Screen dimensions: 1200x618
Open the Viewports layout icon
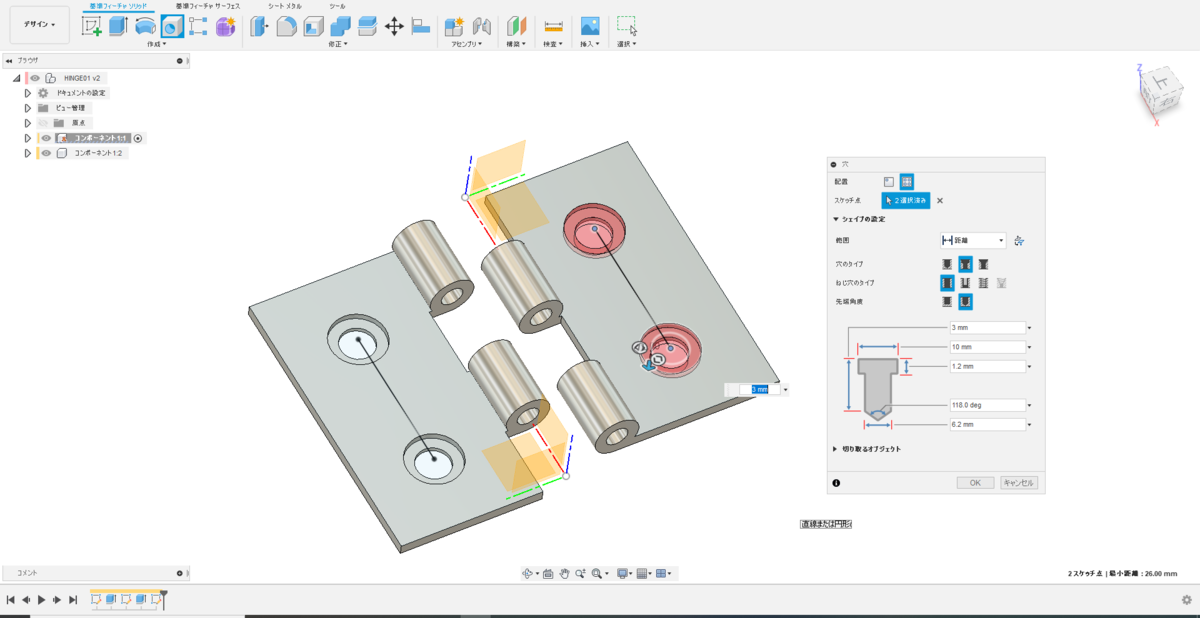point(662,574)
